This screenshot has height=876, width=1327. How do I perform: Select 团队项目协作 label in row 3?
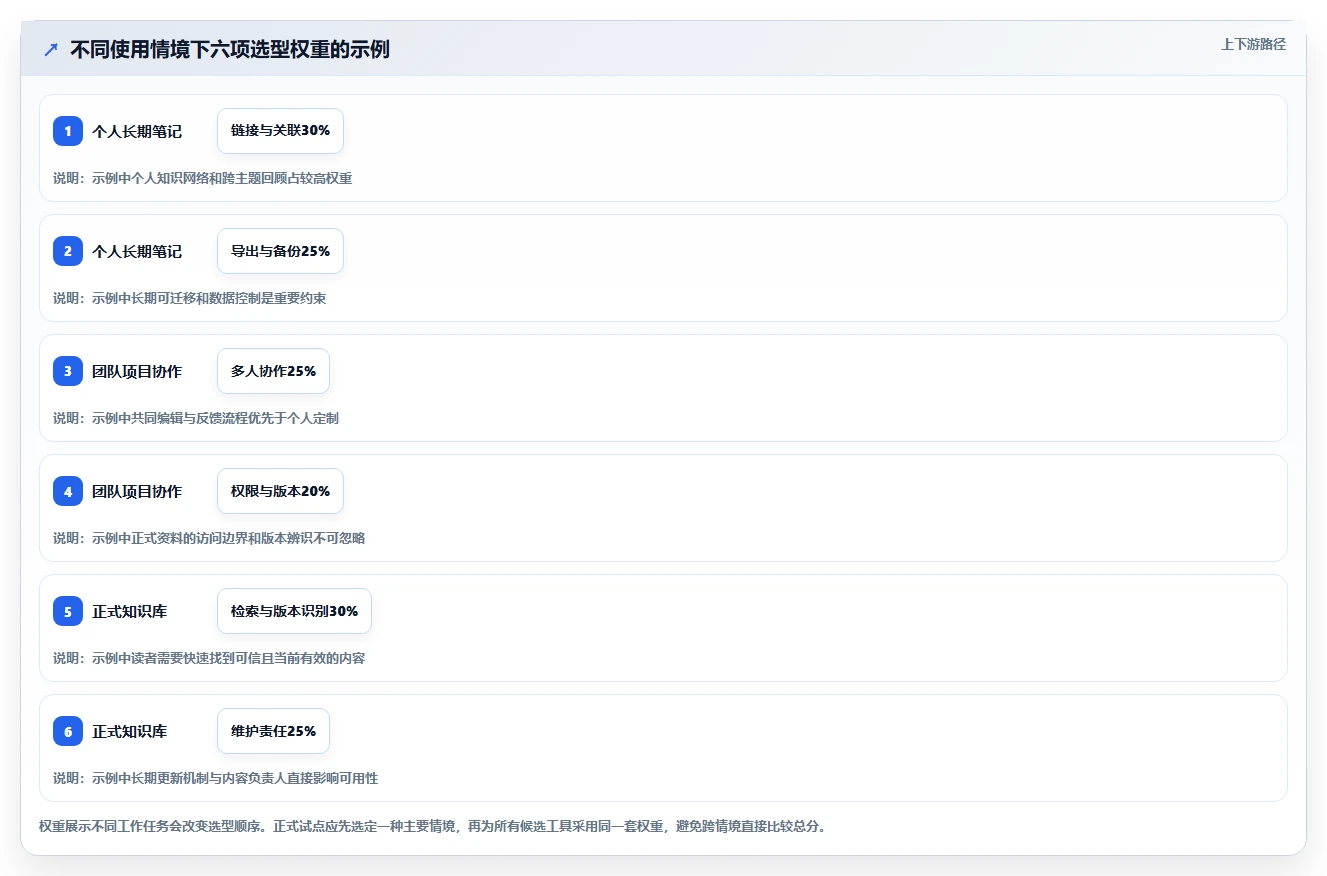click(x=137, y=371)
